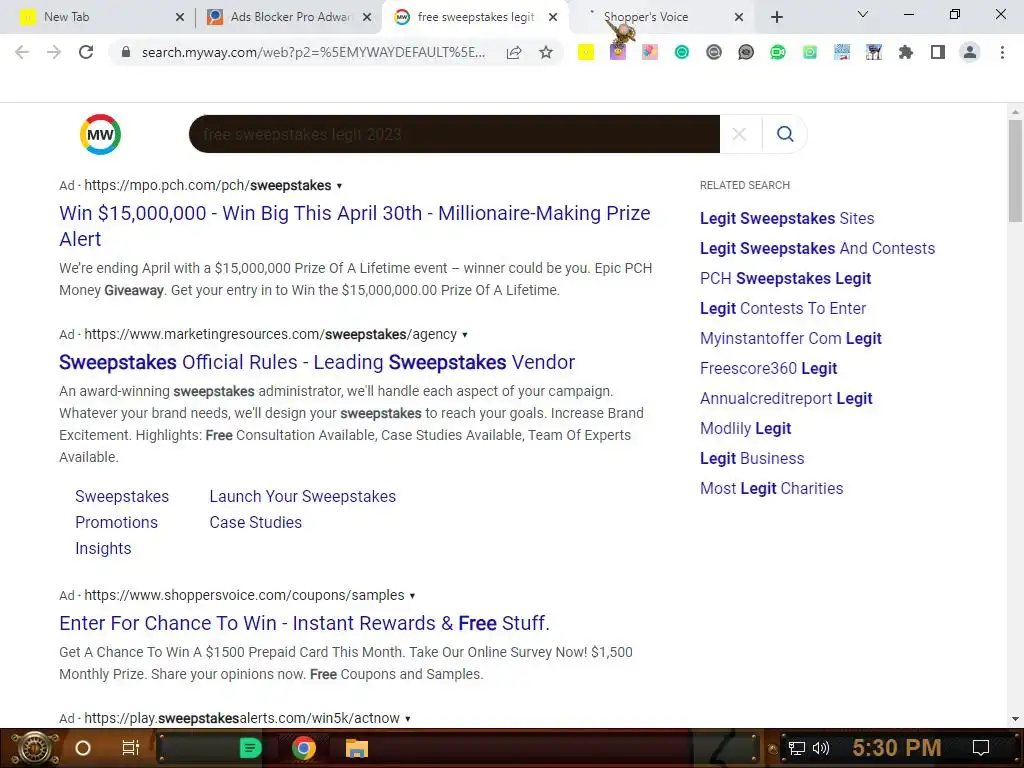
Task: Click Insights sitelink
Action: (103, 549)
